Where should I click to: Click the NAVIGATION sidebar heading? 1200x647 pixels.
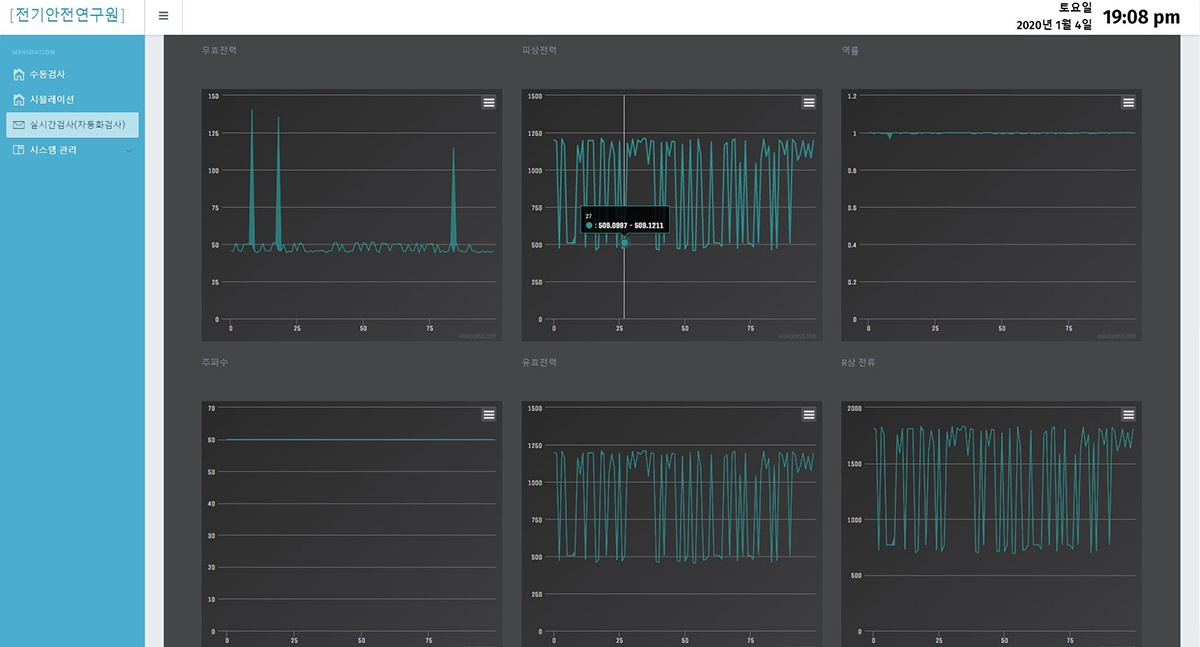(x=34, y=52)
